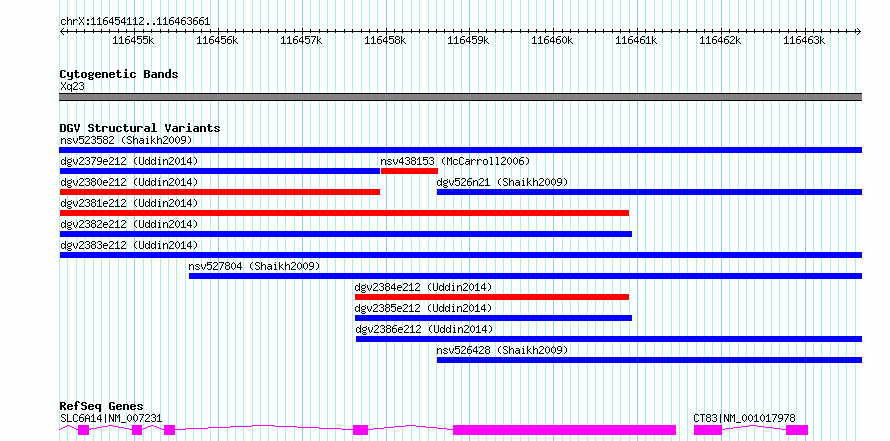The image size is (890, 441).
Task: Click the Xq23 band label
Action: (73, 87)
